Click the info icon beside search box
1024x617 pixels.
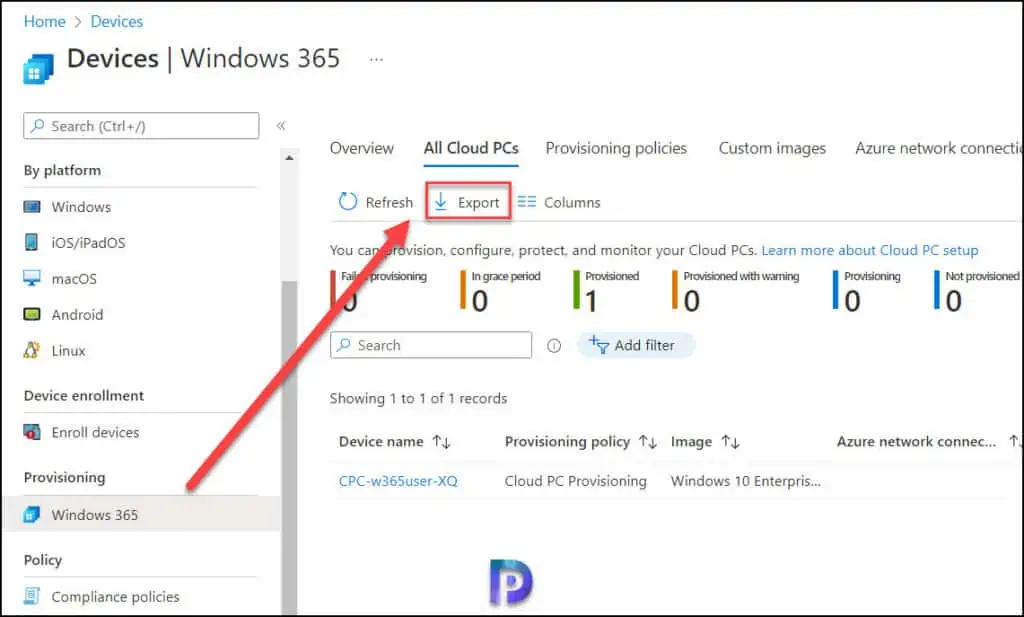(x=554, y=345)
